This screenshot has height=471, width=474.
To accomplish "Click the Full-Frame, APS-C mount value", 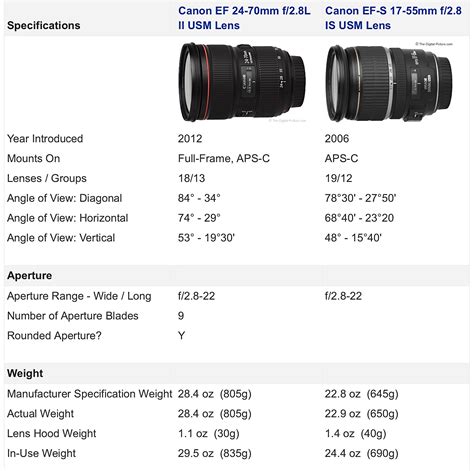I will coord(224,158).
